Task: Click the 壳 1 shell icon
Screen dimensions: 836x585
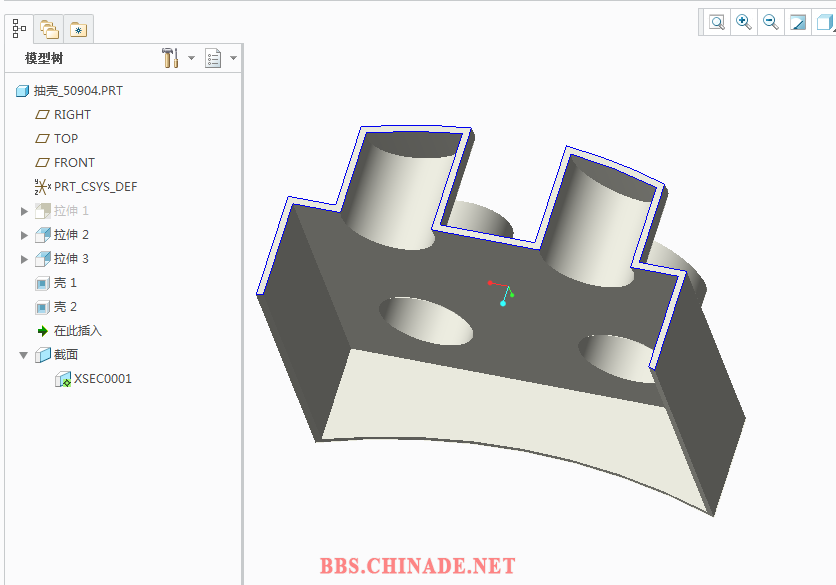Action: [43, 283]
